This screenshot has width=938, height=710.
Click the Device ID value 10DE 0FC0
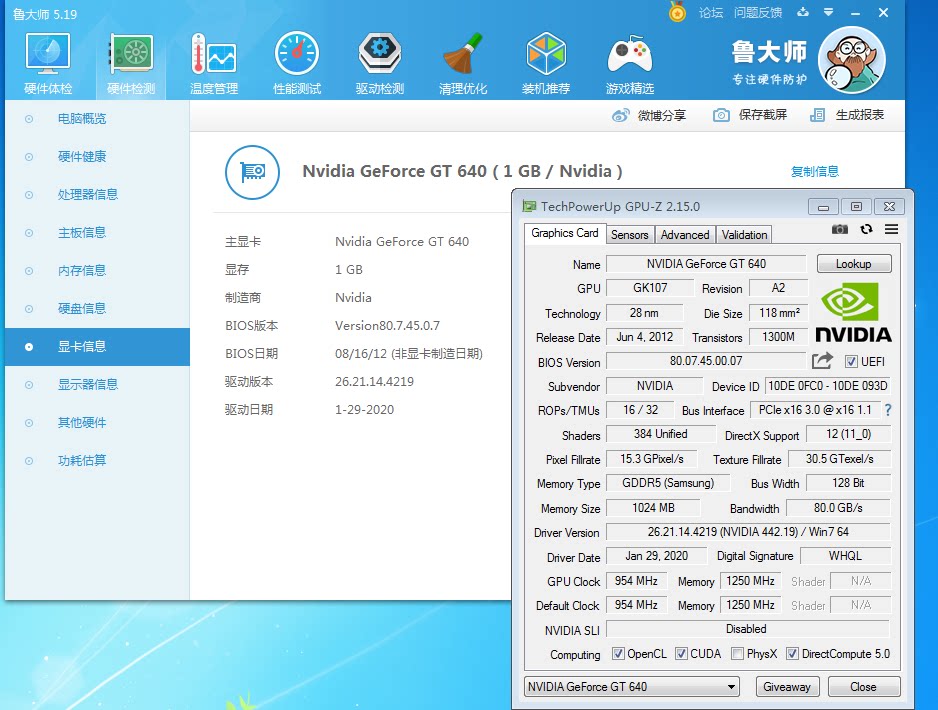click(x=827, y=386)
